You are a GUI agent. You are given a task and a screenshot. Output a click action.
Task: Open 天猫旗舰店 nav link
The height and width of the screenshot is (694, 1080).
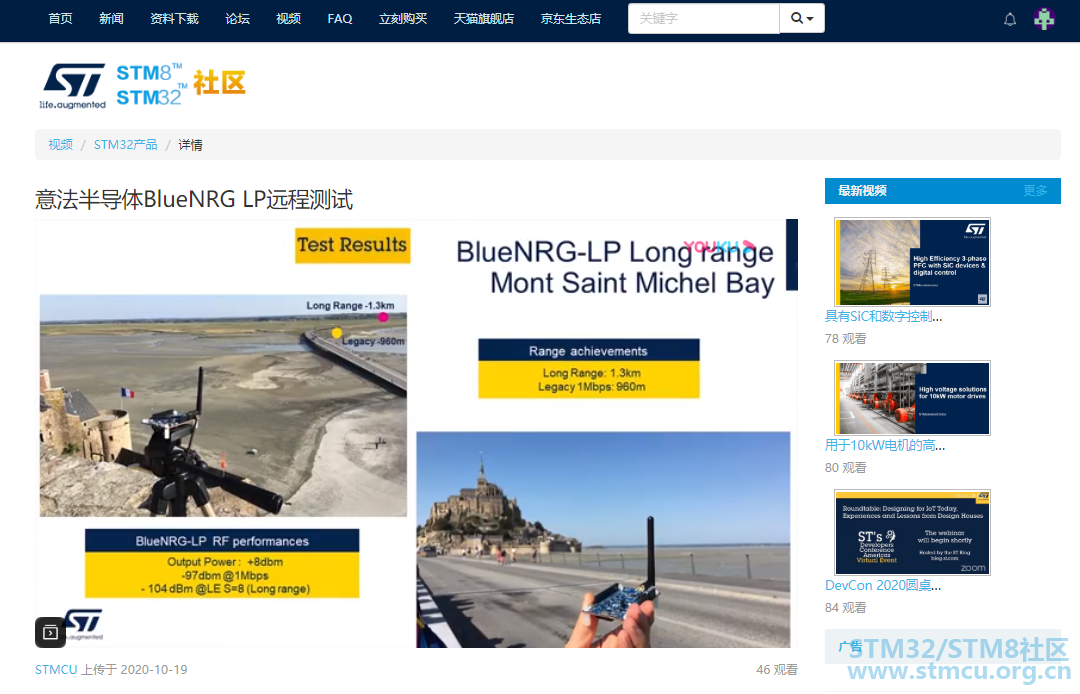484,19
